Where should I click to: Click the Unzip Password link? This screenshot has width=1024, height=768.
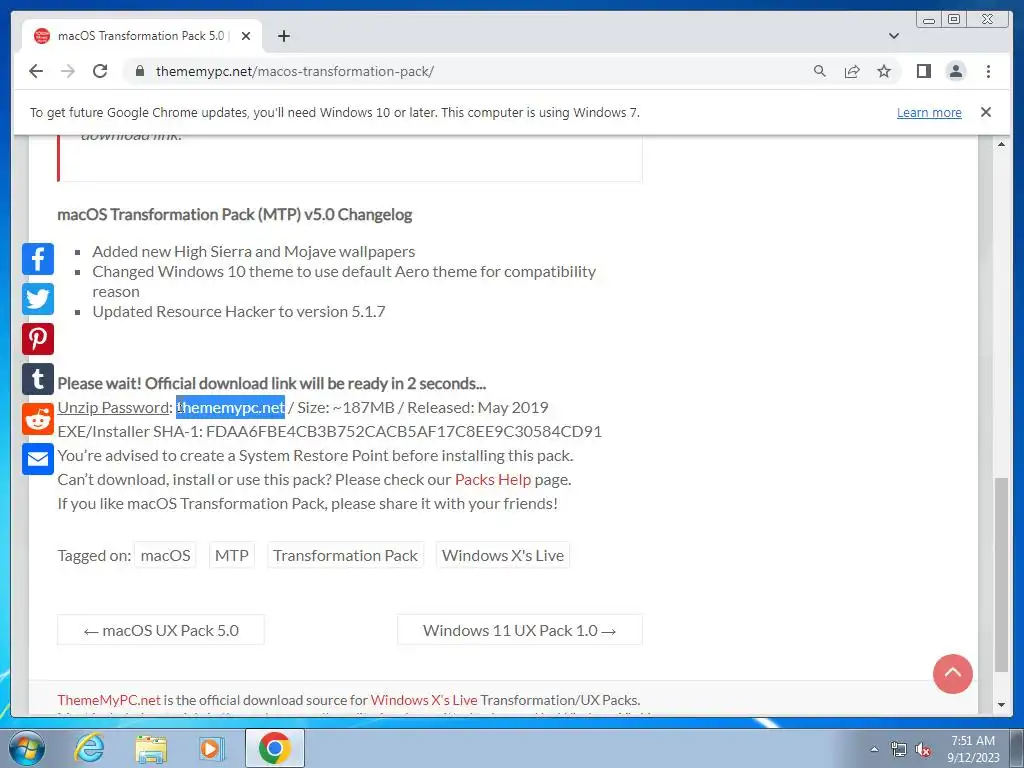(114, 408)
